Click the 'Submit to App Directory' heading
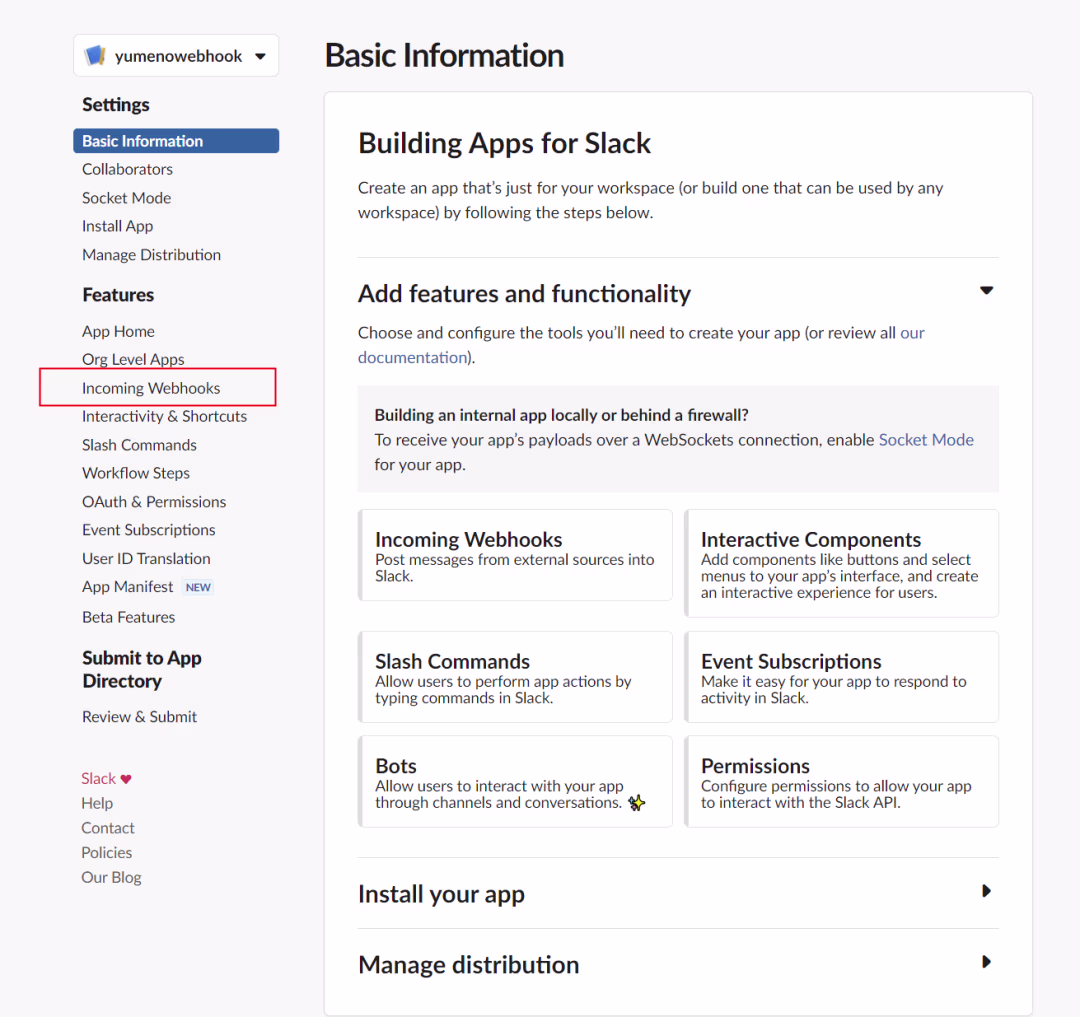 tap(142, 670)
